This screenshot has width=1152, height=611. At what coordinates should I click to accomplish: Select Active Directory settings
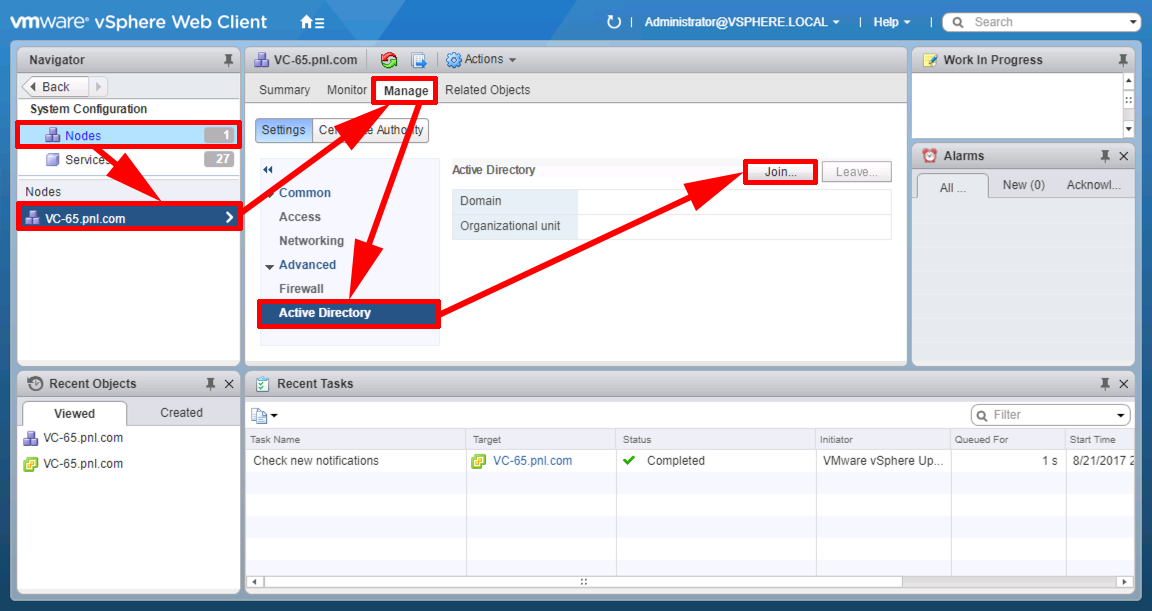point(349,313)
